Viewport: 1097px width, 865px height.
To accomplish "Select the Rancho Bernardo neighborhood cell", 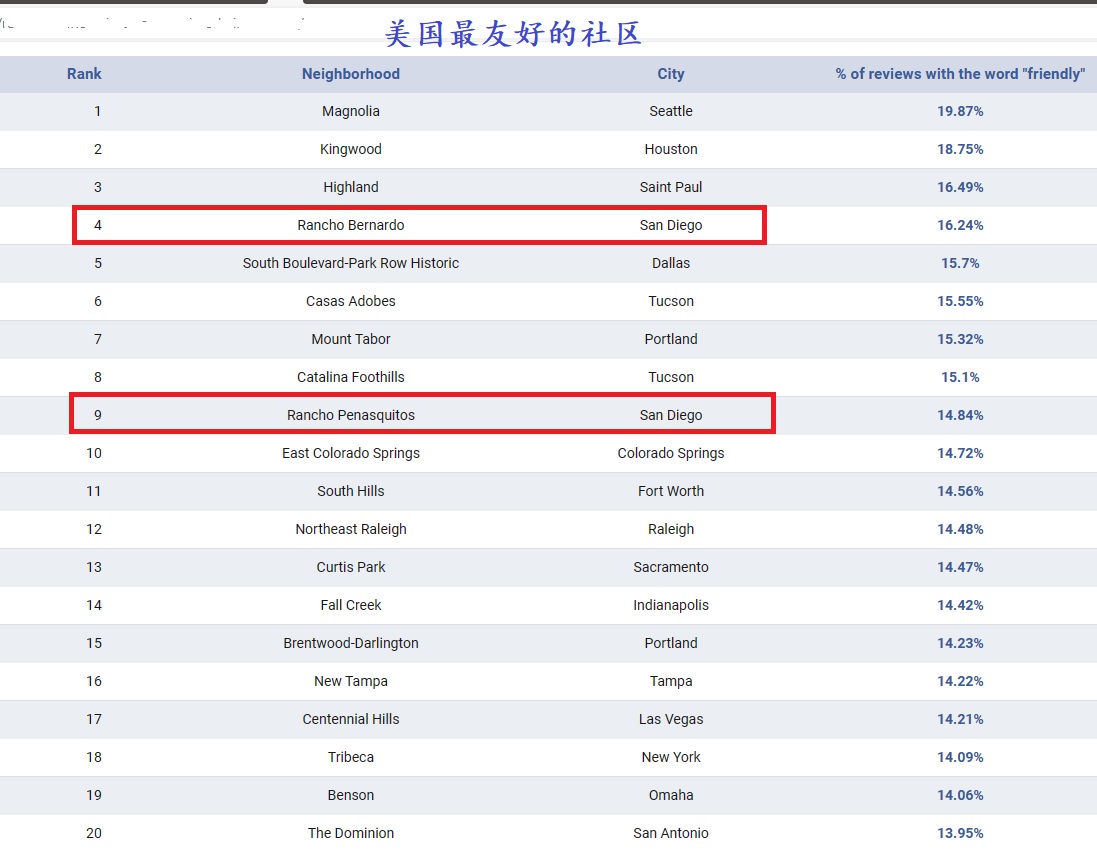I will click(350, 225).
